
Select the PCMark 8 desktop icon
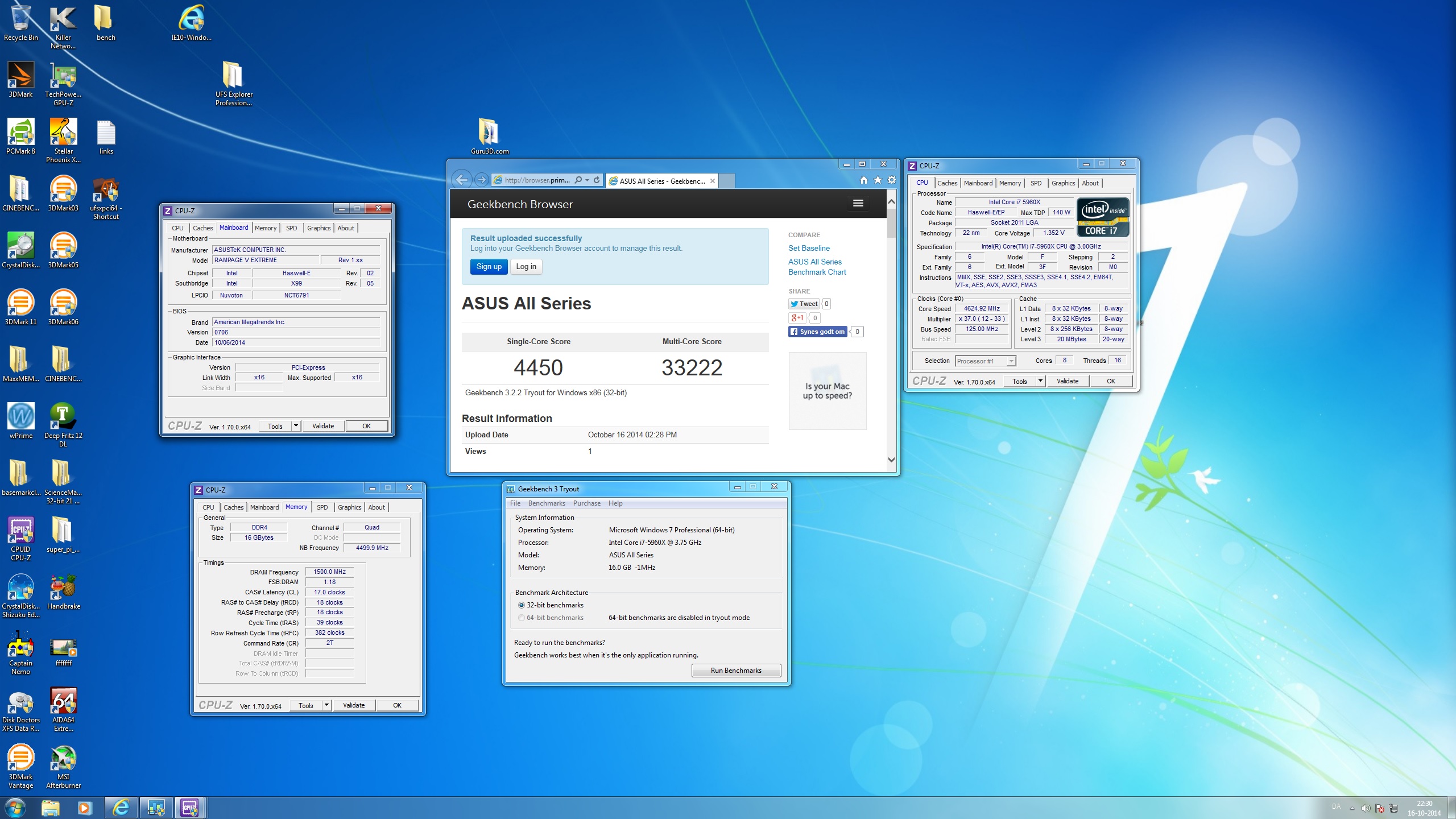click(x=21, y=136)
